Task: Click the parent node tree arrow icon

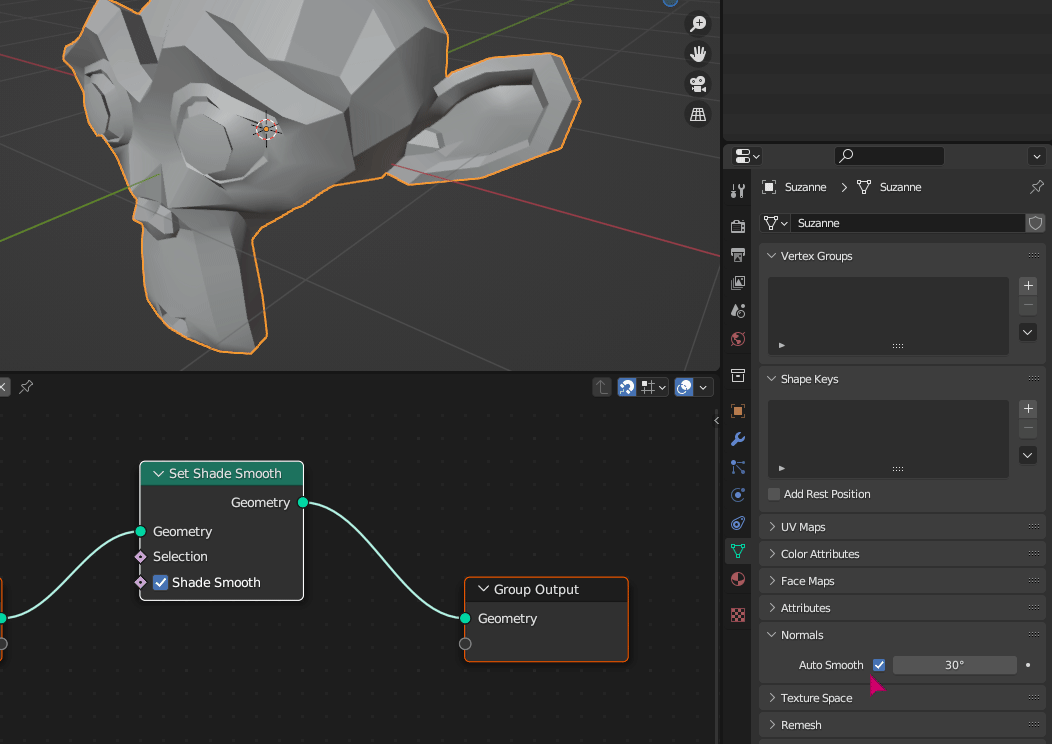Action: 602,387
